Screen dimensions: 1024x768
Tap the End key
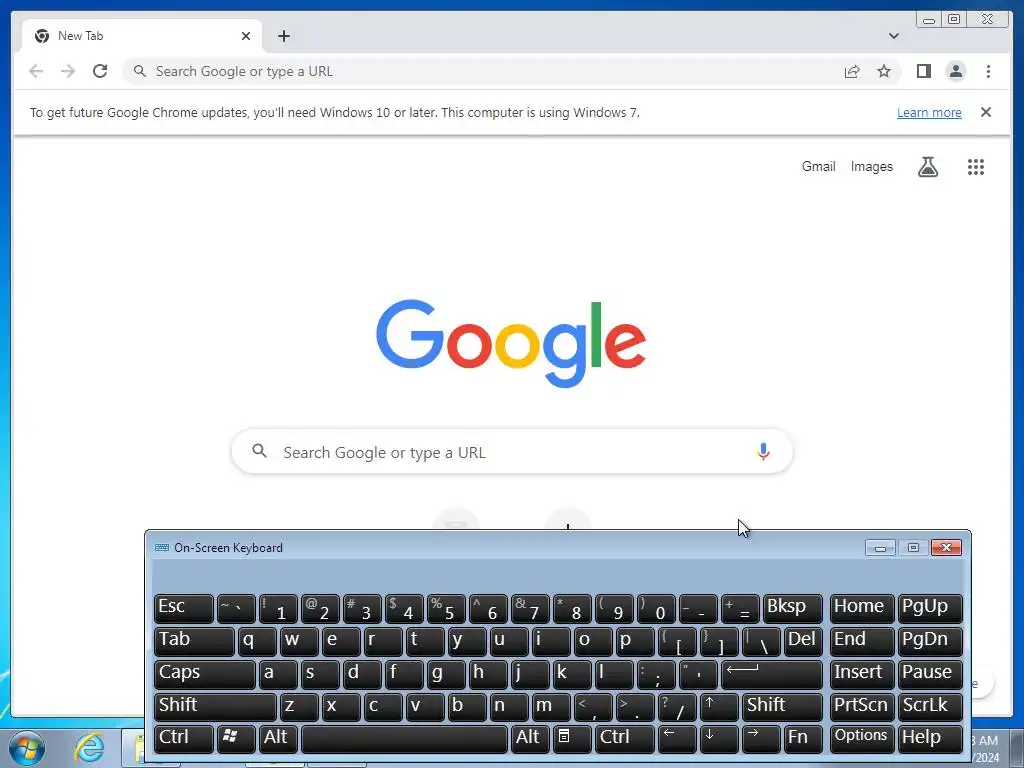862,641
